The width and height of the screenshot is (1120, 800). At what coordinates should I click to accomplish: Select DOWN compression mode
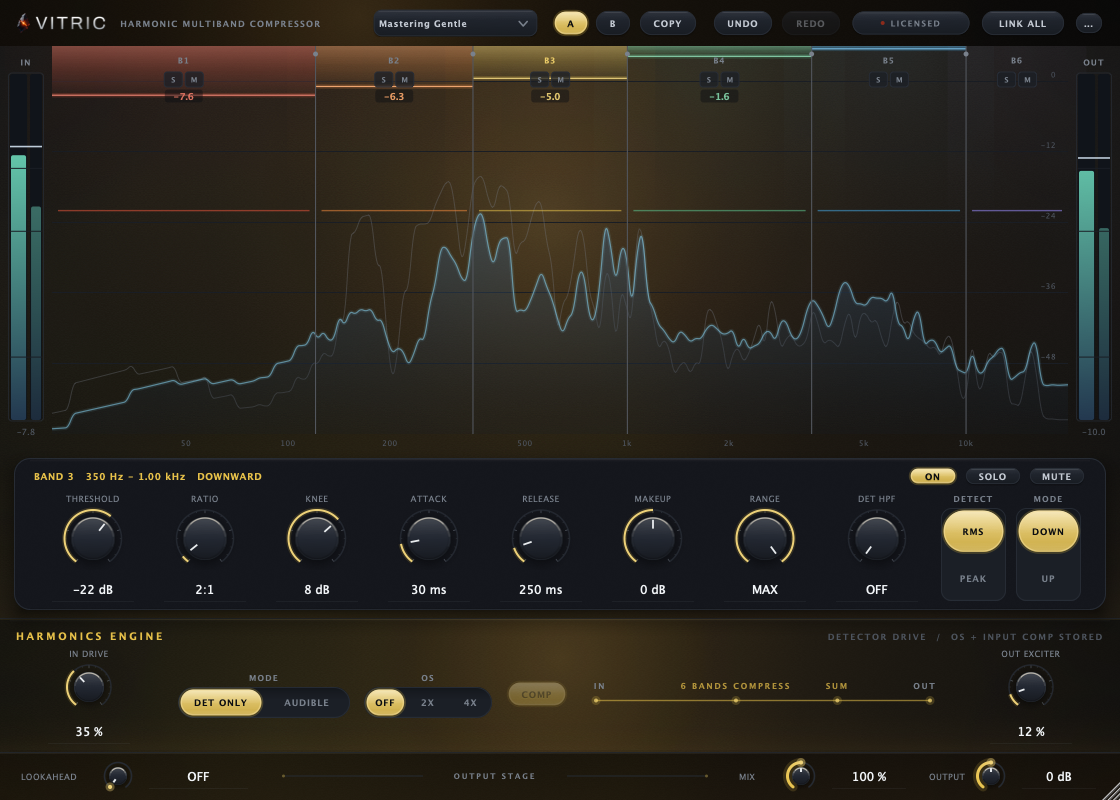(1048, 532)
